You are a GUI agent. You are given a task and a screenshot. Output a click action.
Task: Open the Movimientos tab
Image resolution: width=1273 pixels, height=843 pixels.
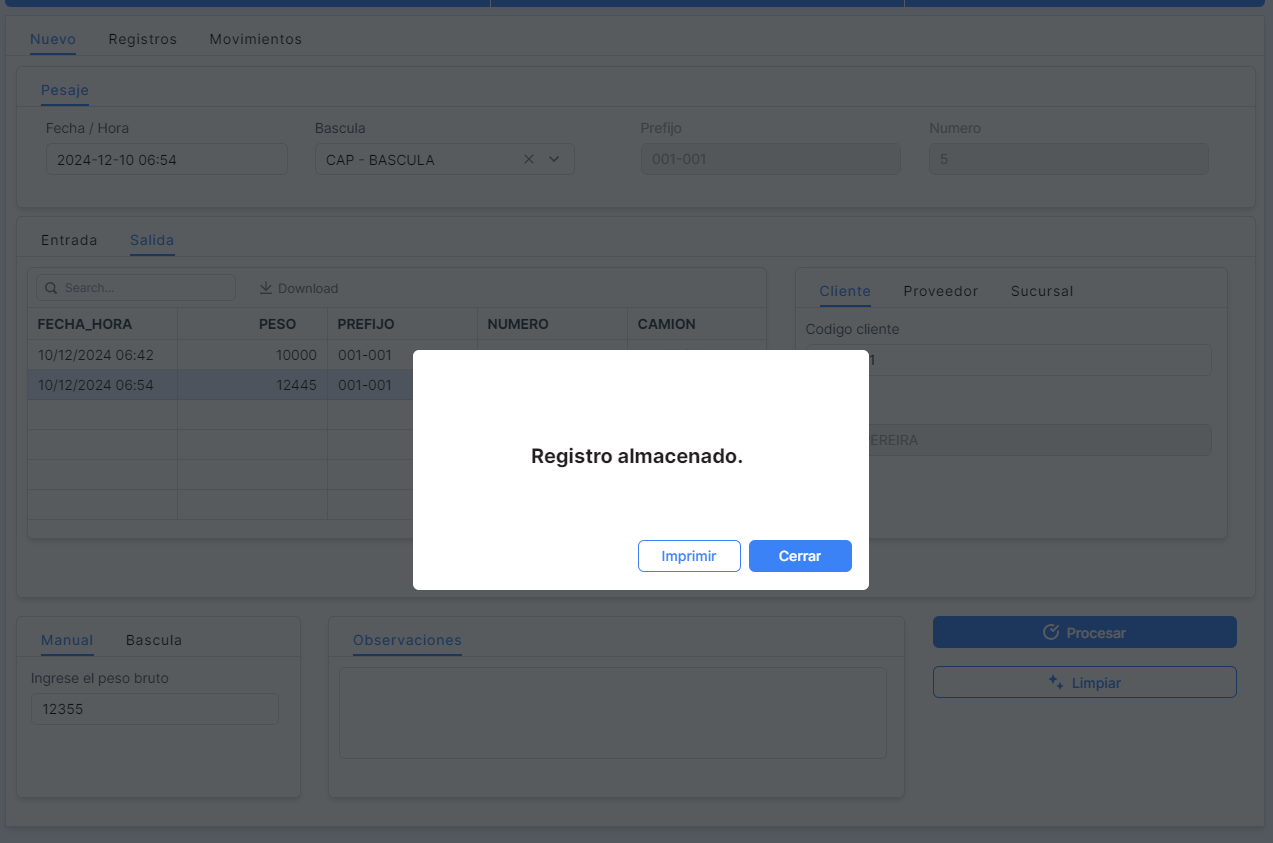coord(255,39)
